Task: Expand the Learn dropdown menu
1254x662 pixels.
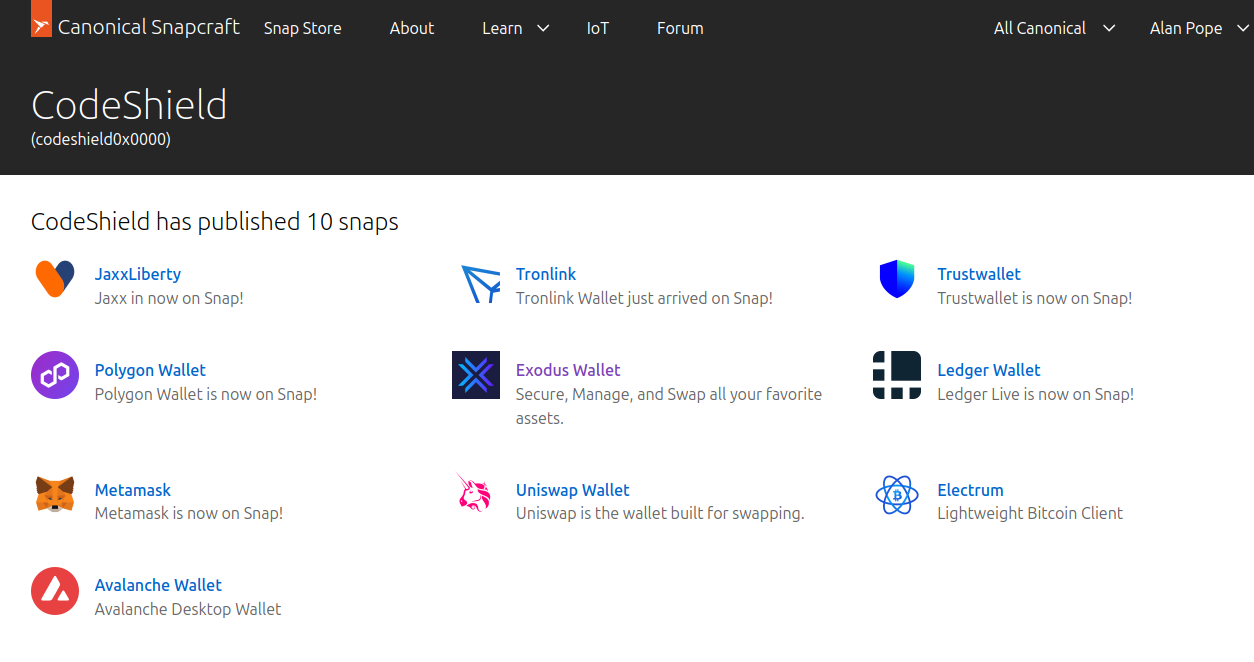Action: [x=515, y=28]
